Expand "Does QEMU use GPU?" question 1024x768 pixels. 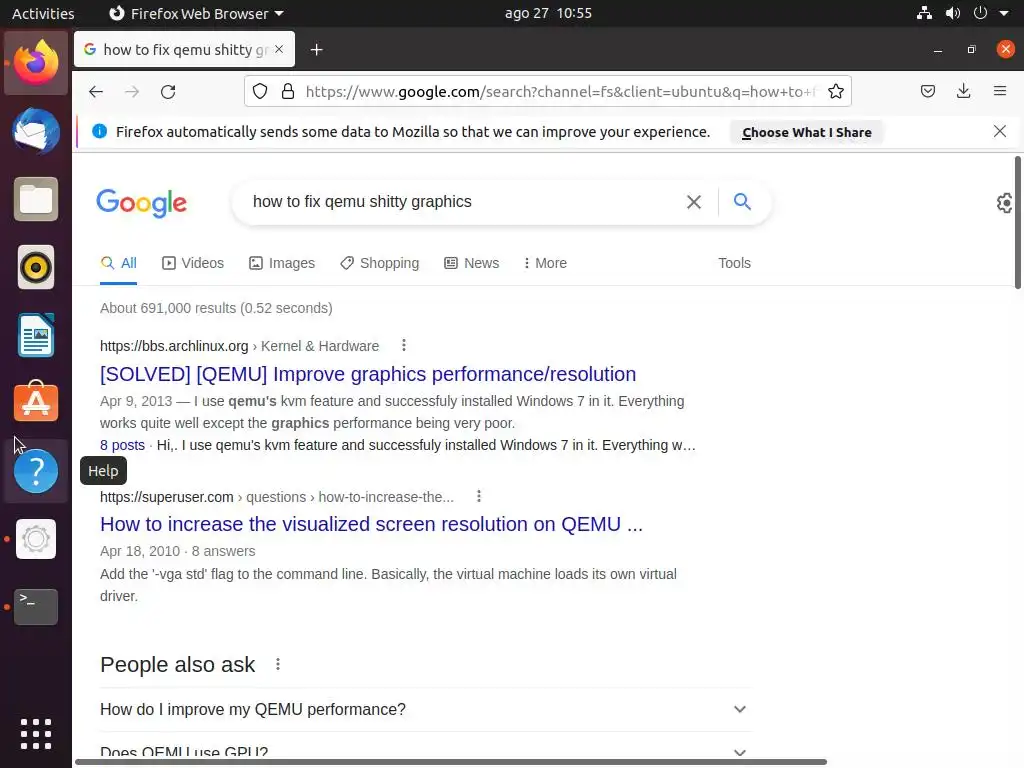[425, 751]
